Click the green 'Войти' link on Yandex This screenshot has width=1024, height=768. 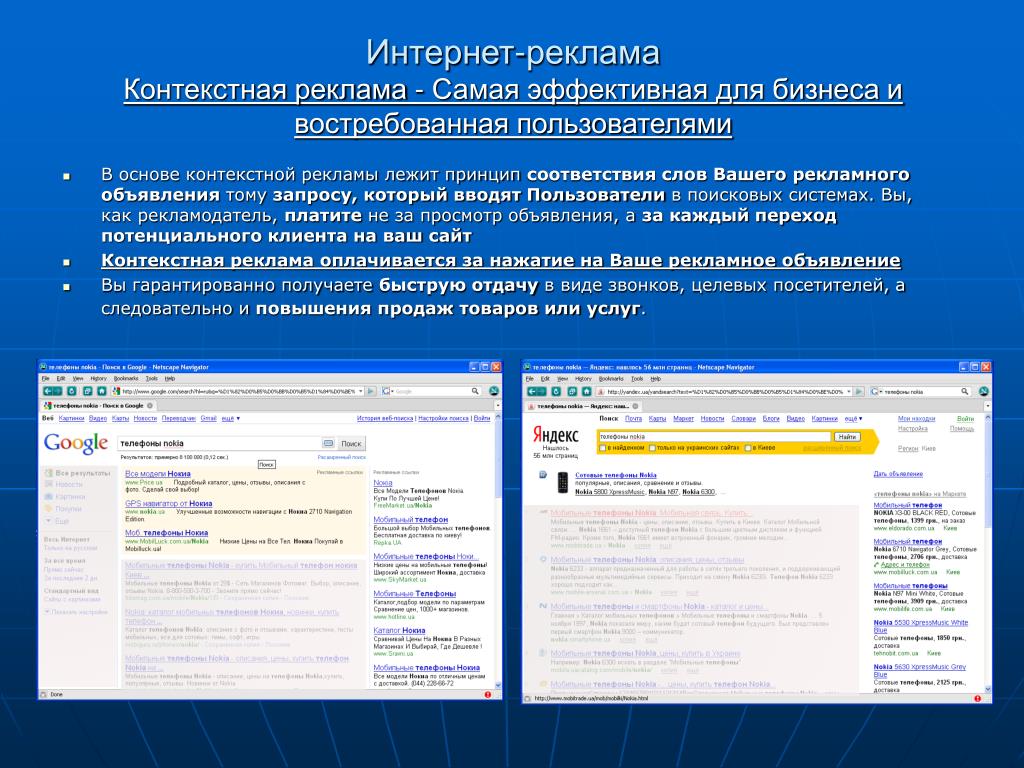tap(965, 419)
